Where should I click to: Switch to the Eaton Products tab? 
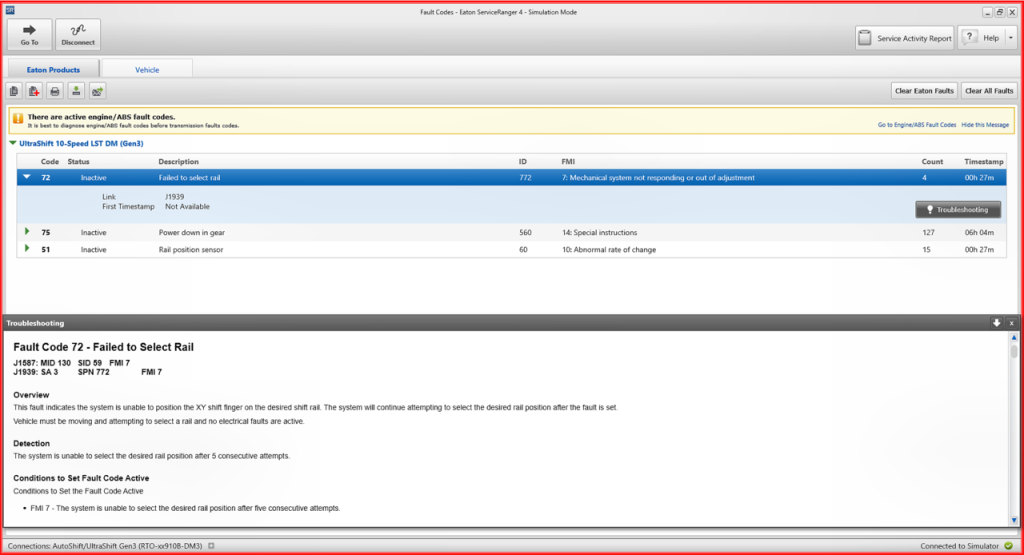(54, 69)
